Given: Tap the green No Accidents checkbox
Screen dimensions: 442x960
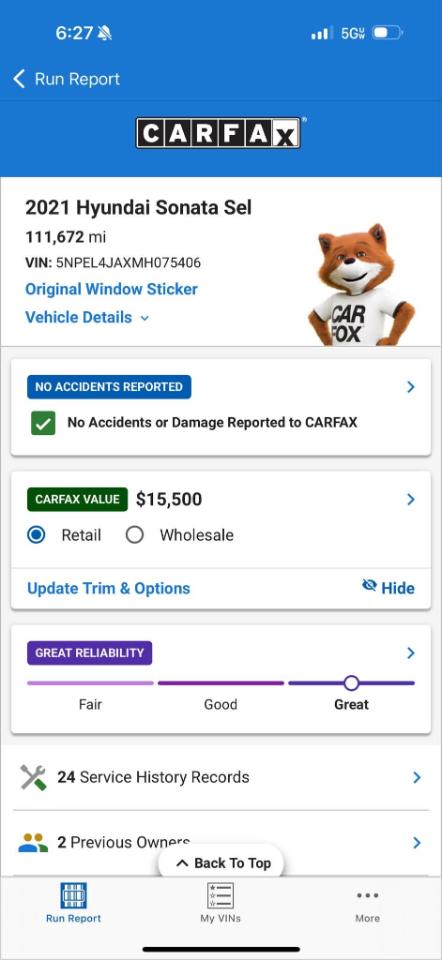Looking at the screenshot, I should pos(43,422).
